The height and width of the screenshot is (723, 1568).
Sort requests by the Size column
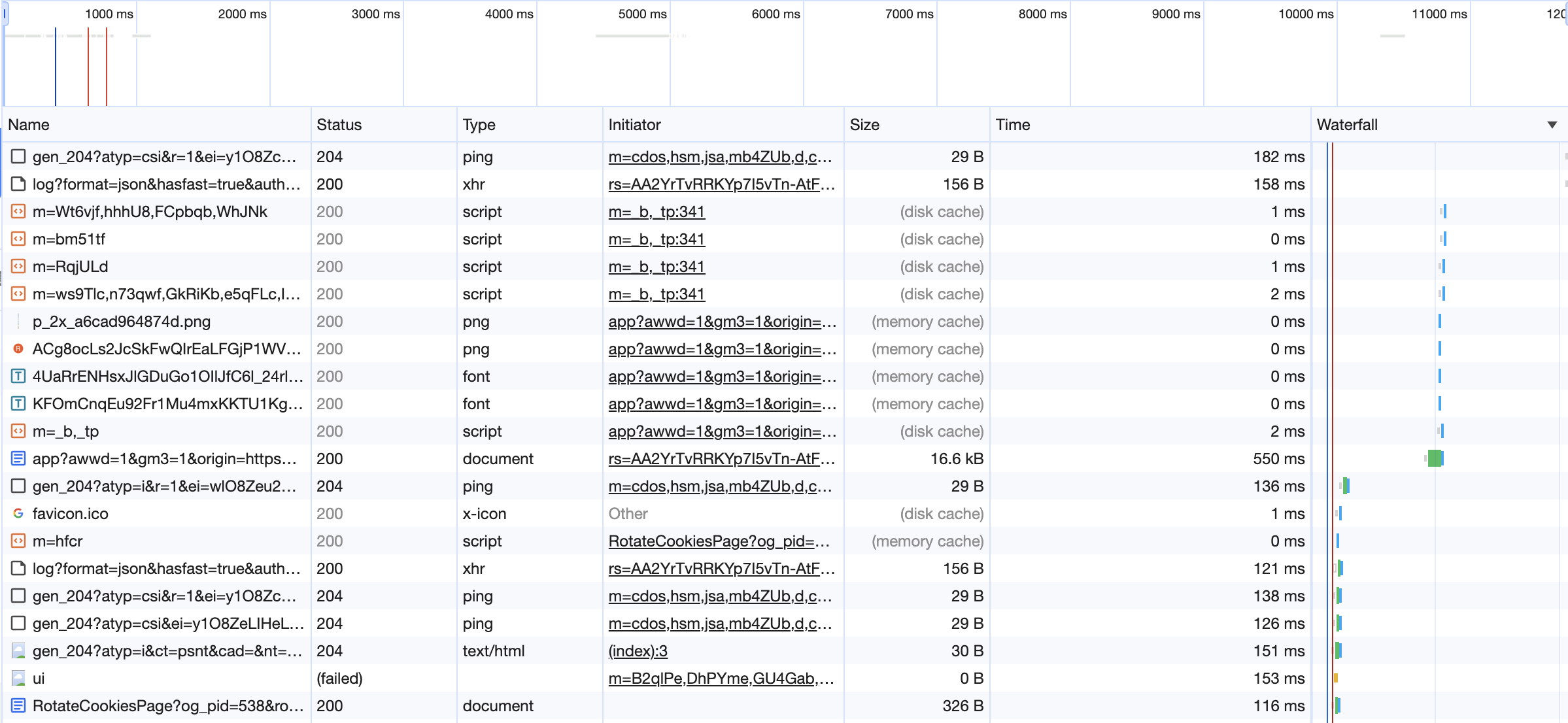(x=864, y=125)
